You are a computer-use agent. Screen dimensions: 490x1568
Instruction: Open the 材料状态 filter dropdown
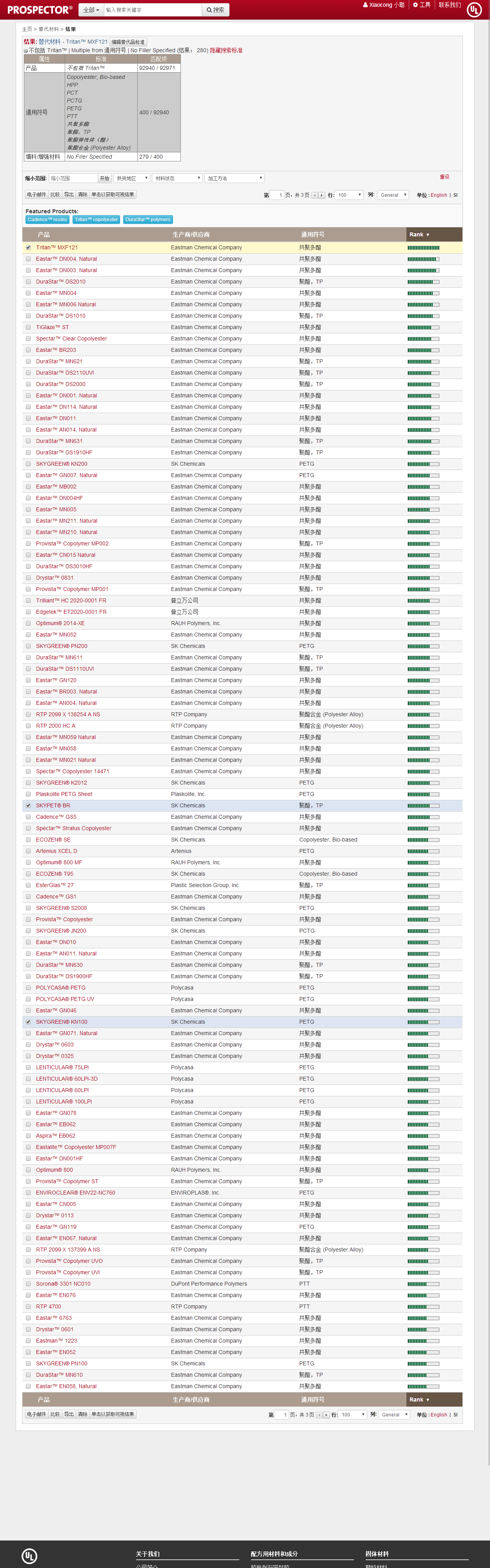177,178
